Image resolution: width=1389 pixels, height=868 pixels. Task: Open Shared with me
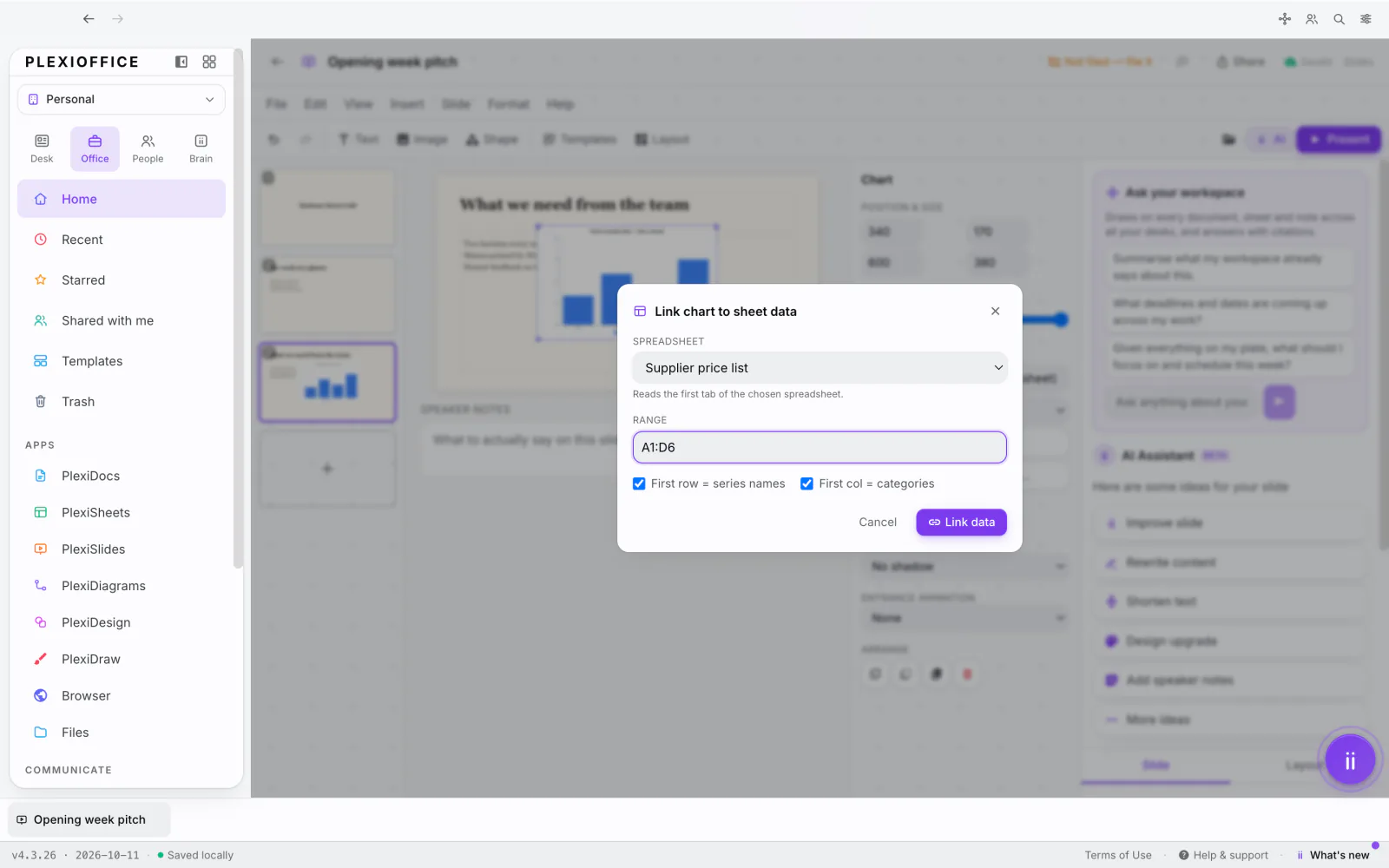point(122,320)
